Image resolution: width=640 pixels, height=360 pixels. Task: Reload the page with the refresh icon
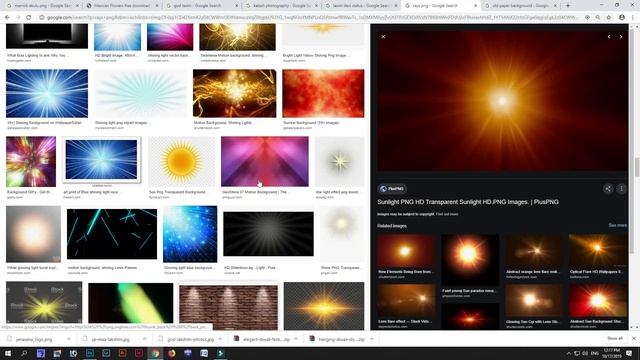point(29,18)
